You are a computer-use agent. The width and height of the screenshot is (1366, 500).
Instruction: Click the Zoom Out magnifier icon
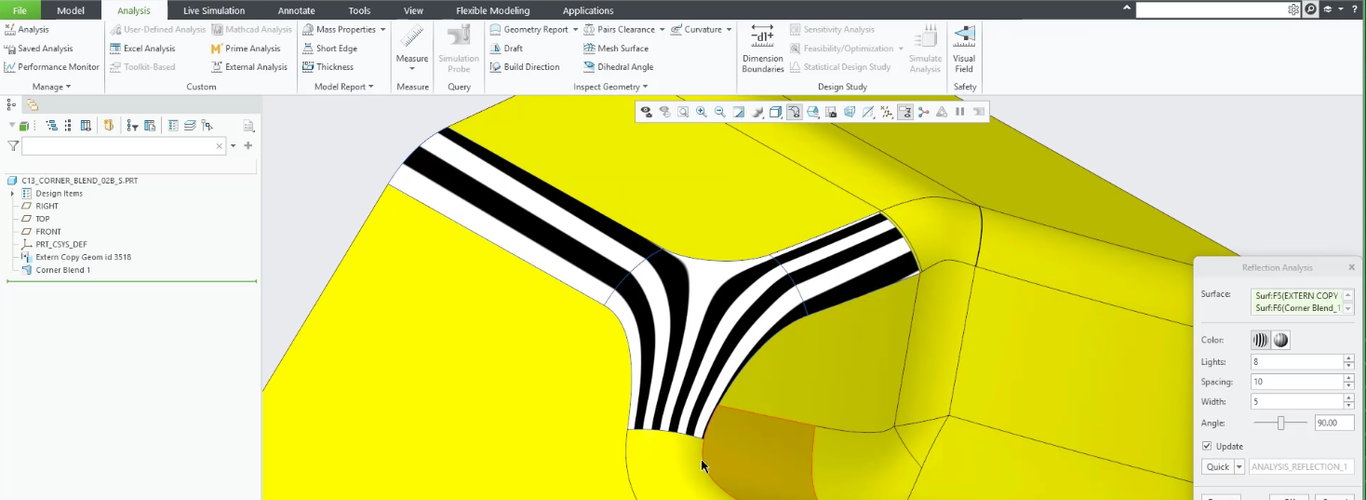click(x=719, y=112)
